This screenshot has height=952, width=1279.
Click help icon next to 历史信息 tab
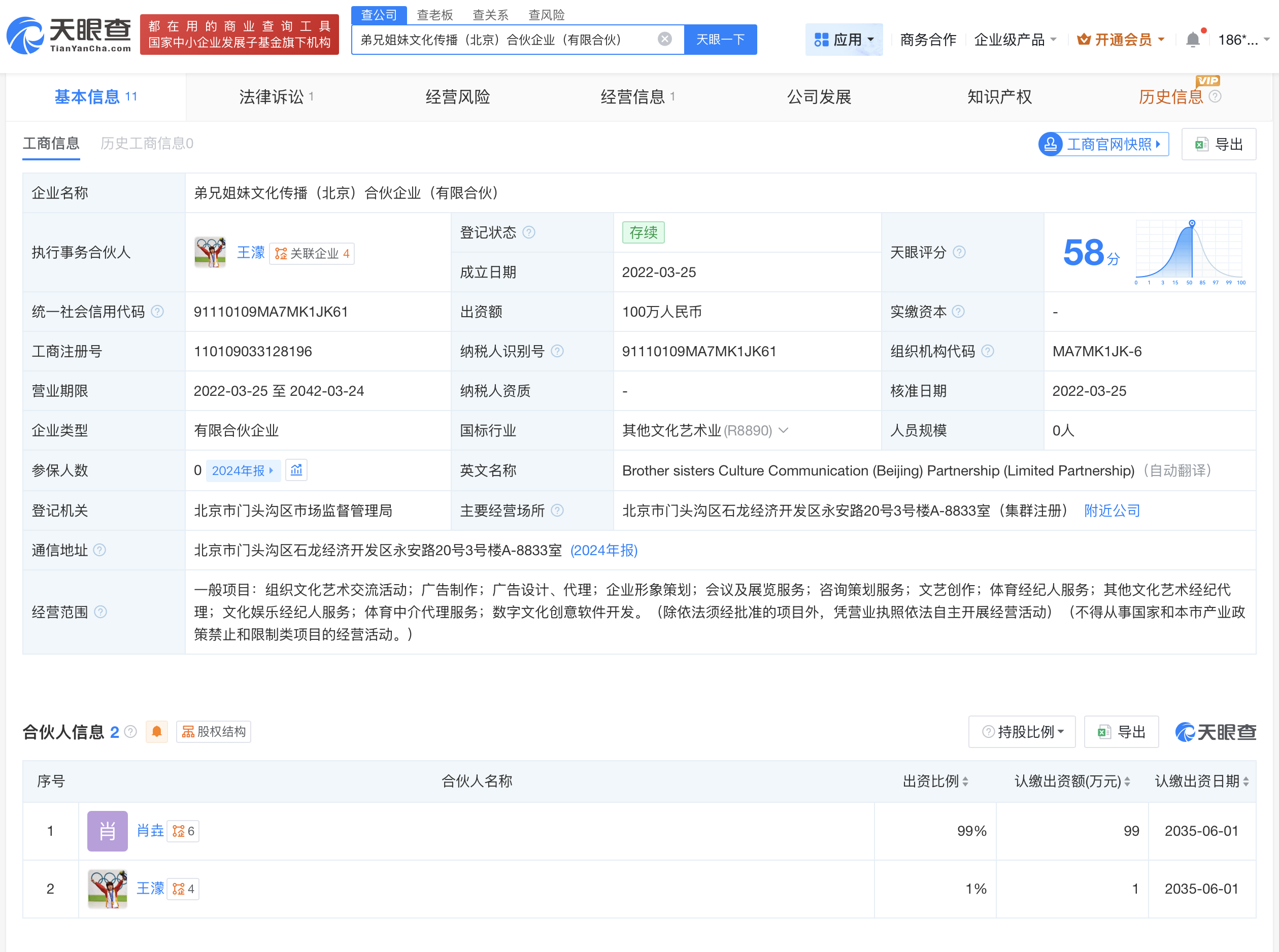[x=1215, y=96]
